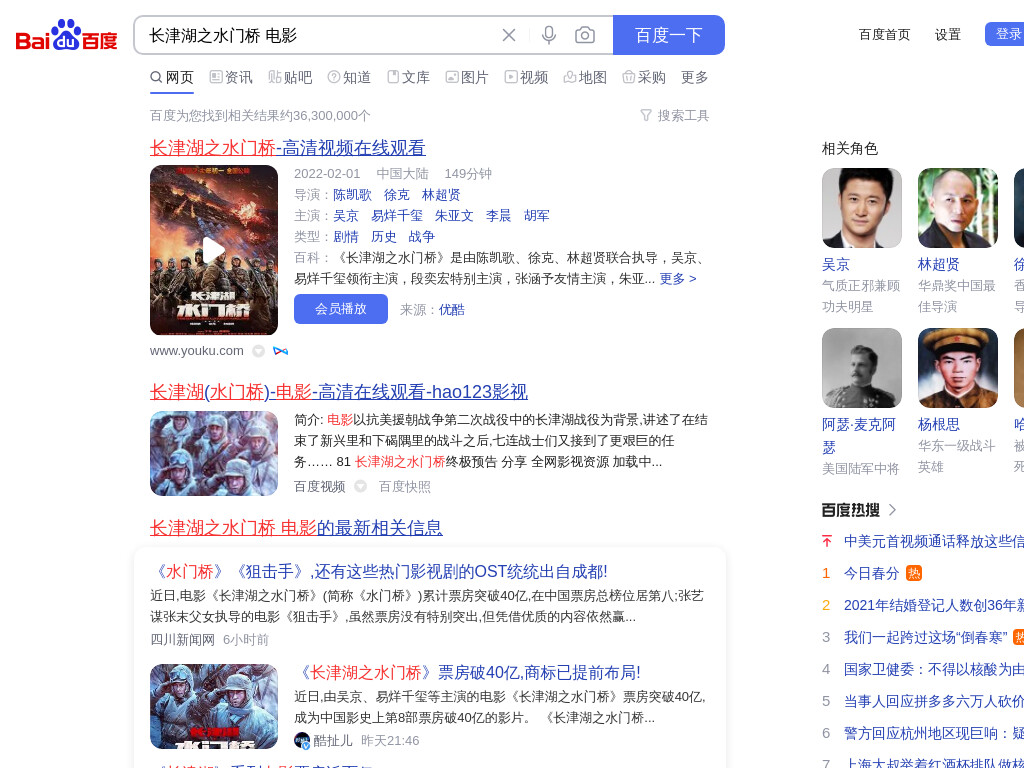This screenshot has height=768, width=1024.
Task: Open director 徐克 link
Action: [396, 195]
